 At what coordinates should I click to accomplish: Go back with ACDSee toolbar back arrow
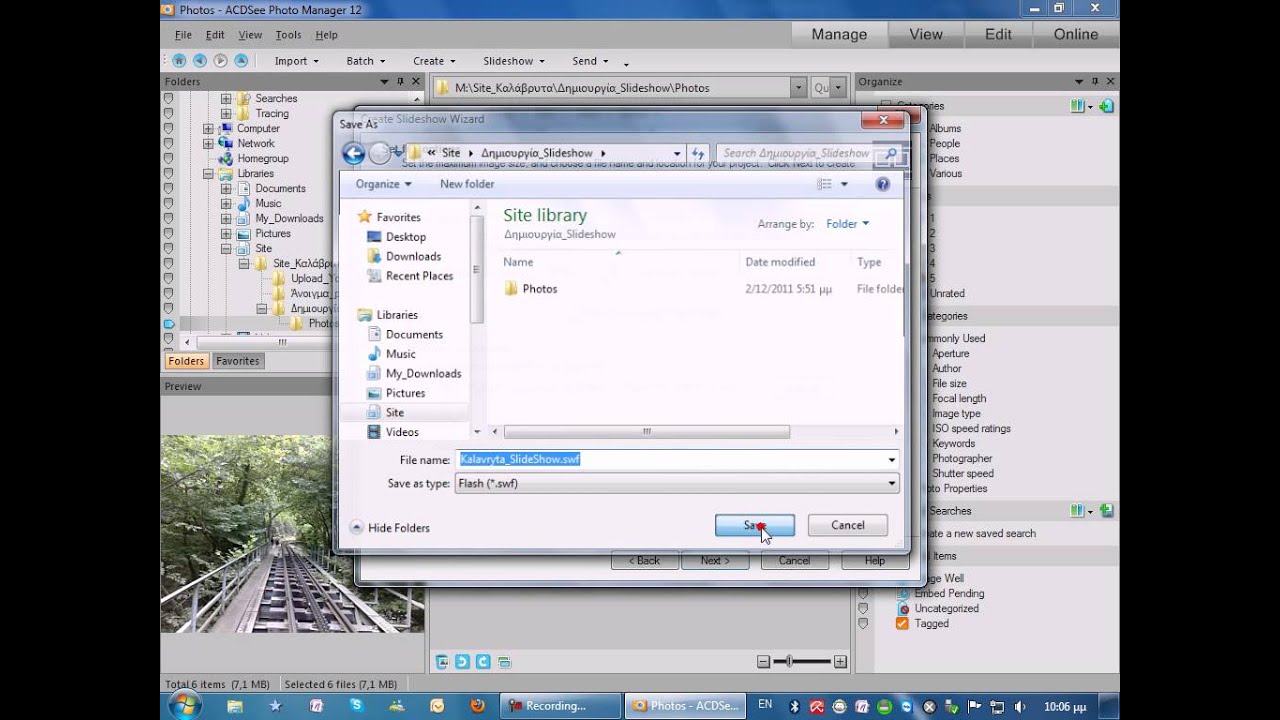click(199, 61)
